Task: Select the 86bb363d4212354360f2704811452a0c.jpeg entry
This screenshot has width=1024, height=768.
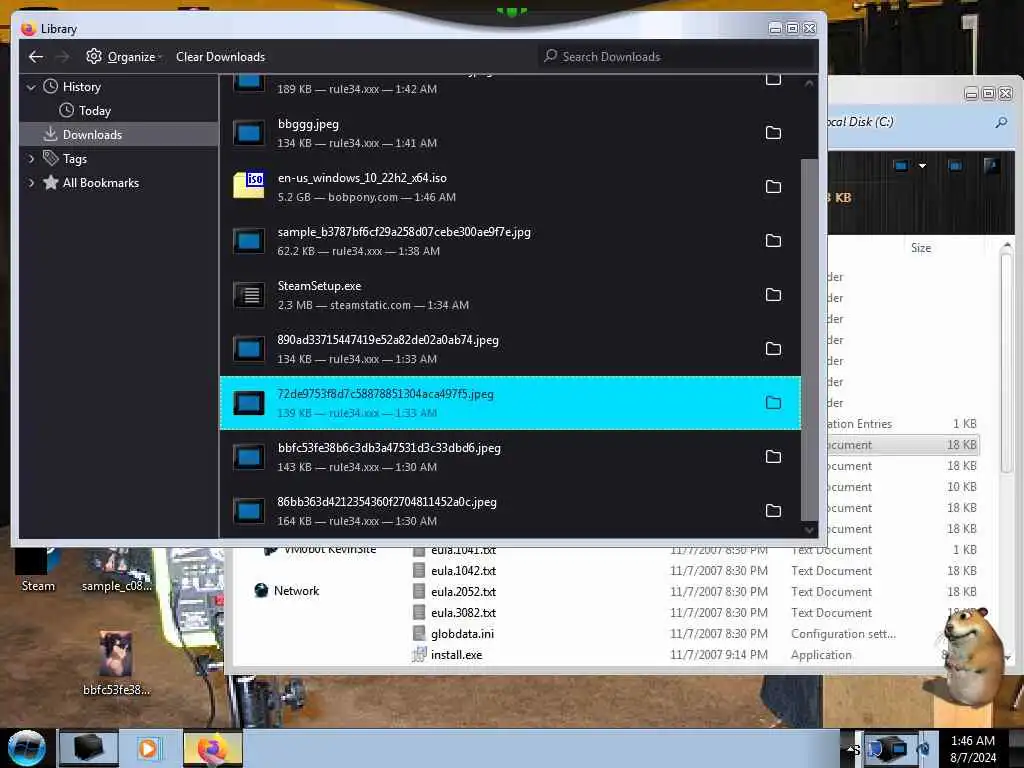Action: click(x=510, y=511)
